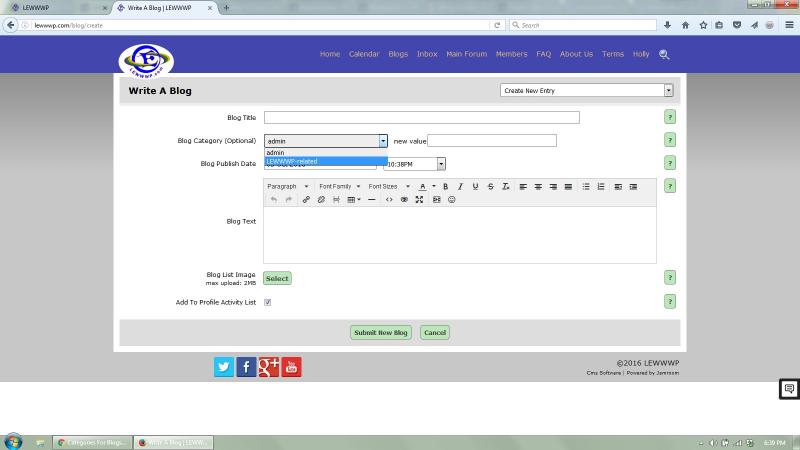The width and height of the screenshot is (800, 450).
Task: Apply italic formatting in blog editor
Action: (x=460, y=187)
